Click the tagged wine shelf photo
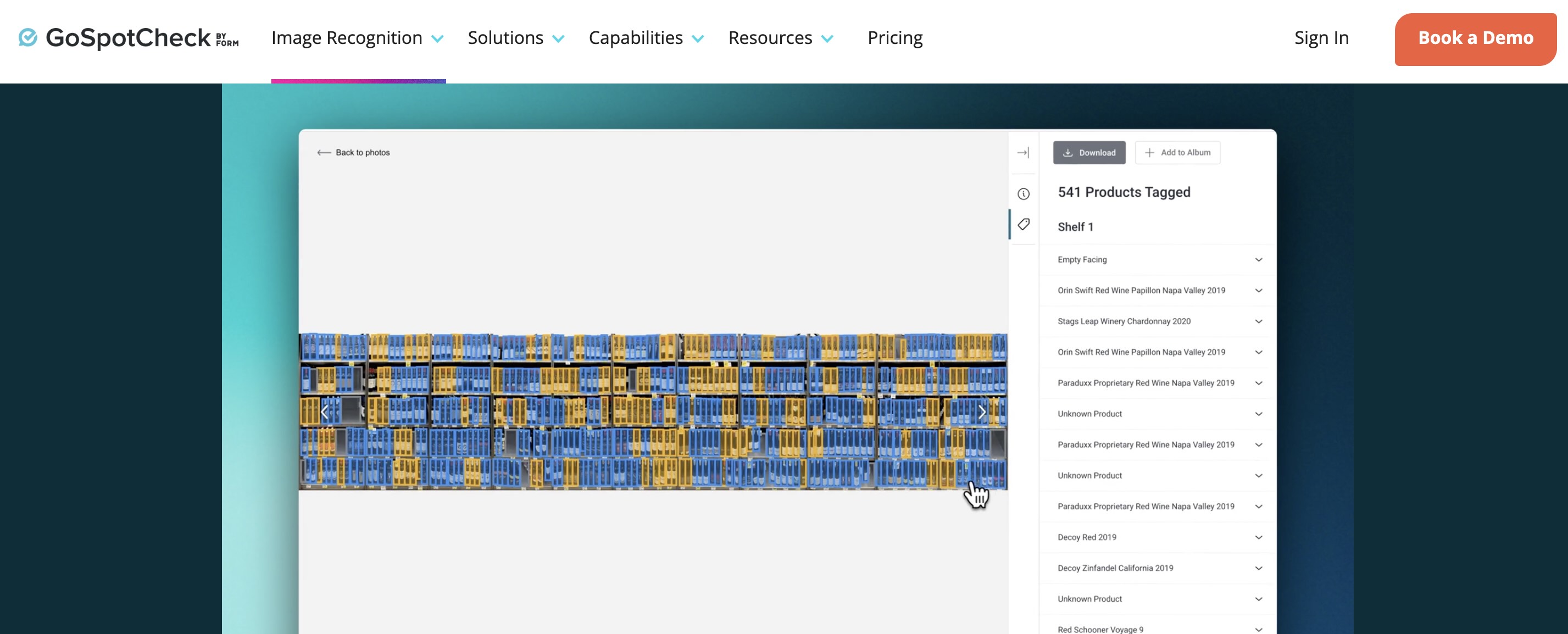This screenshot has height=634, width=1568. [653, 411]
